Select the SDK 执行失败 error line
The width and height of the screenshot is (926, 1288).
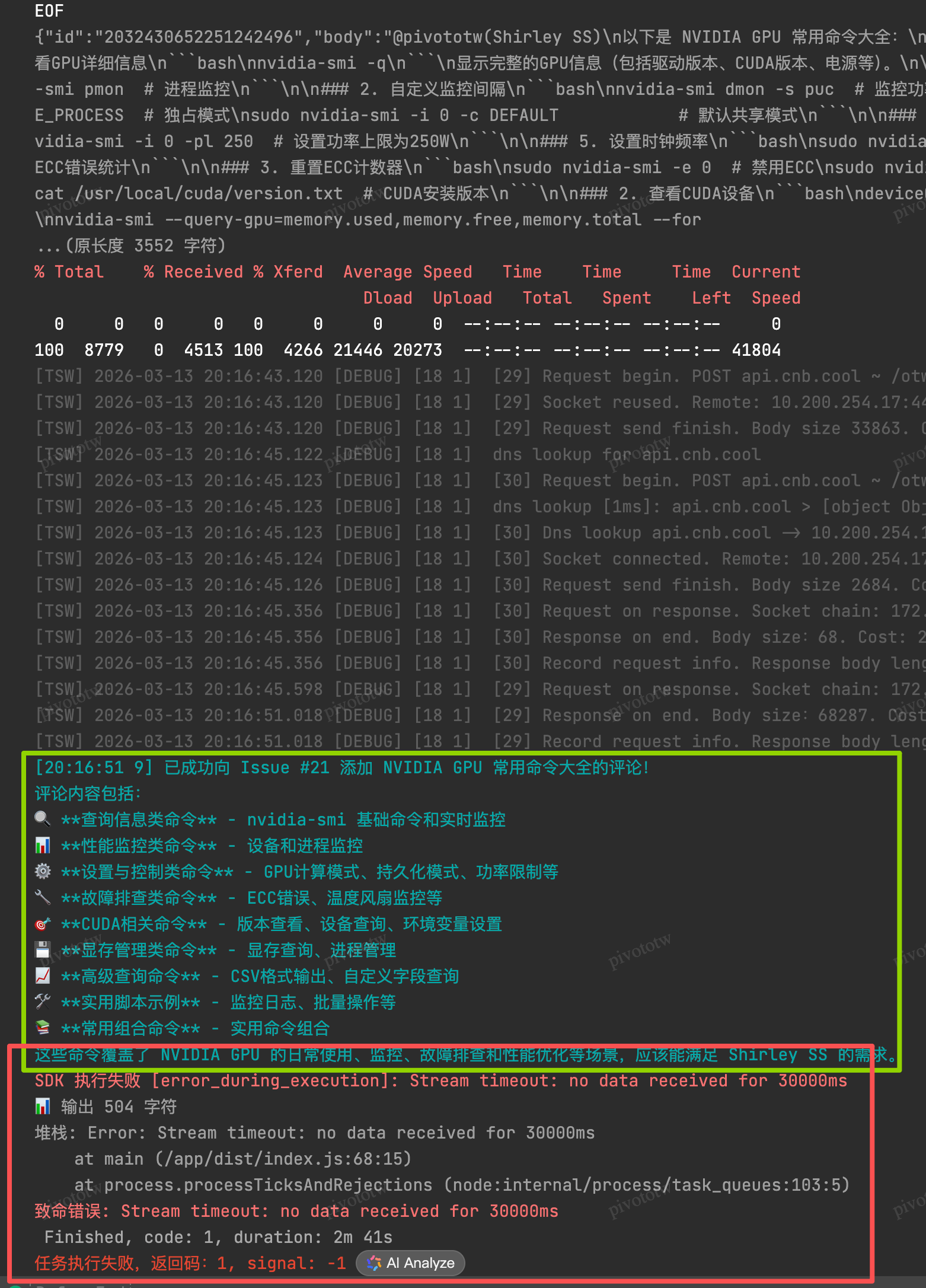440,1080
